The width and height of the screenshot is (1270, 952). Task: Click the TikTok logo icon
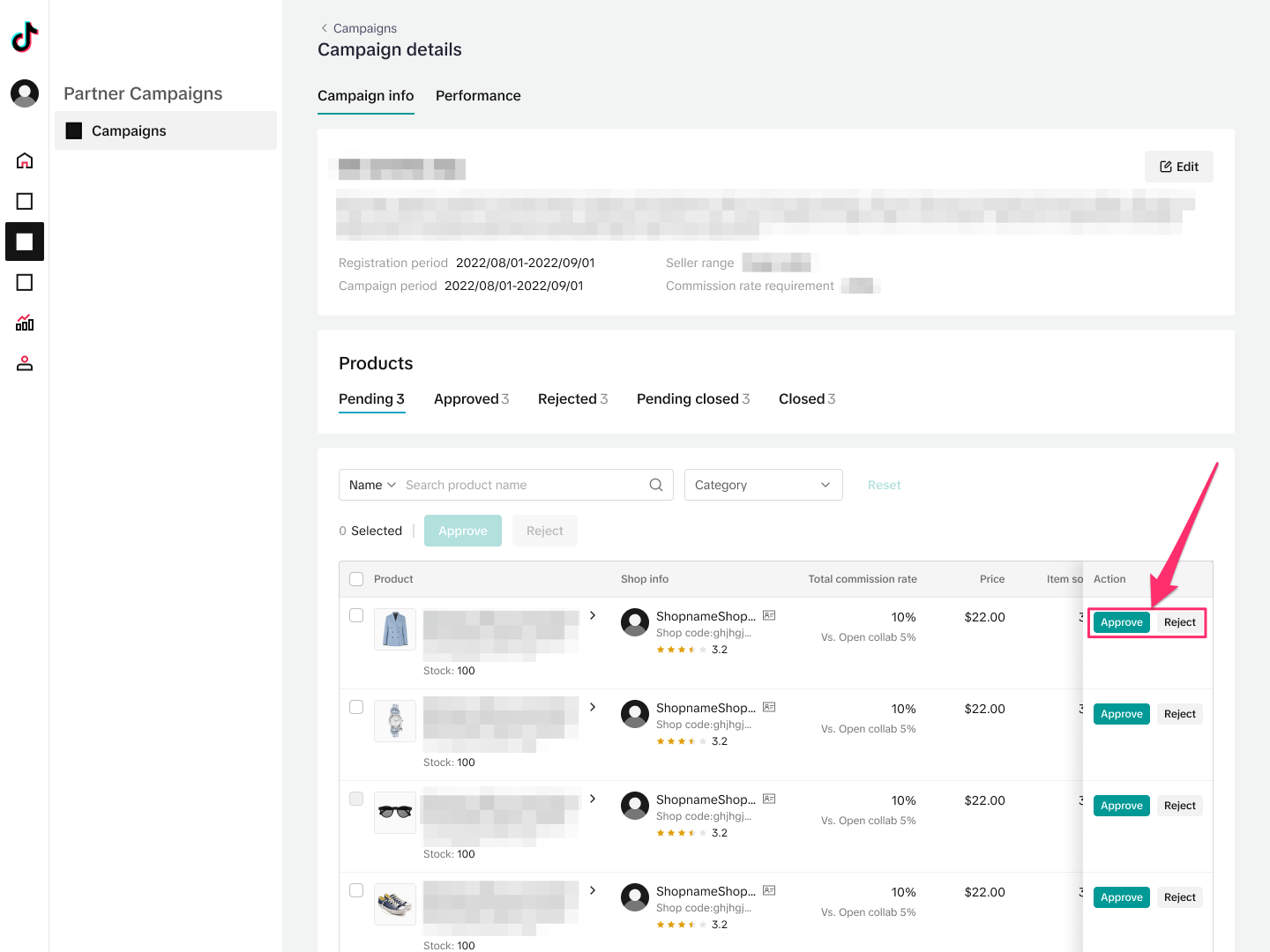click(x=25, y=37)
